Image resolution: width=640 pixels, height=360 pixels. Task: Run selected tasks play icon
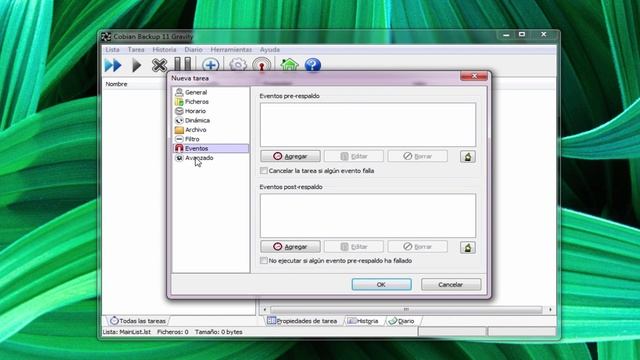(x=136, y=65)
